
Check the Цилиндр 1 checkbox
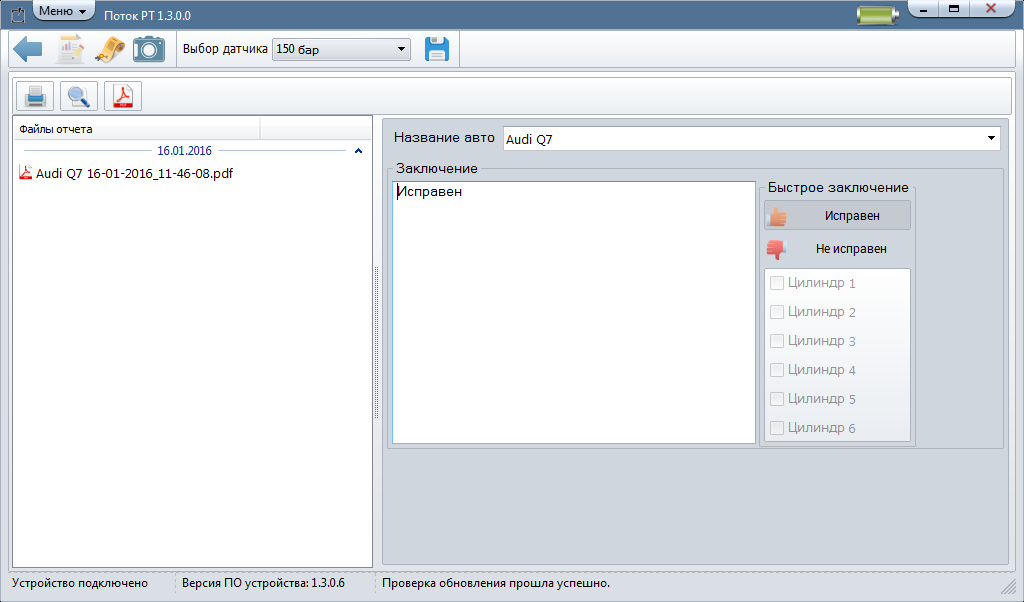click(x=777, y=283)
